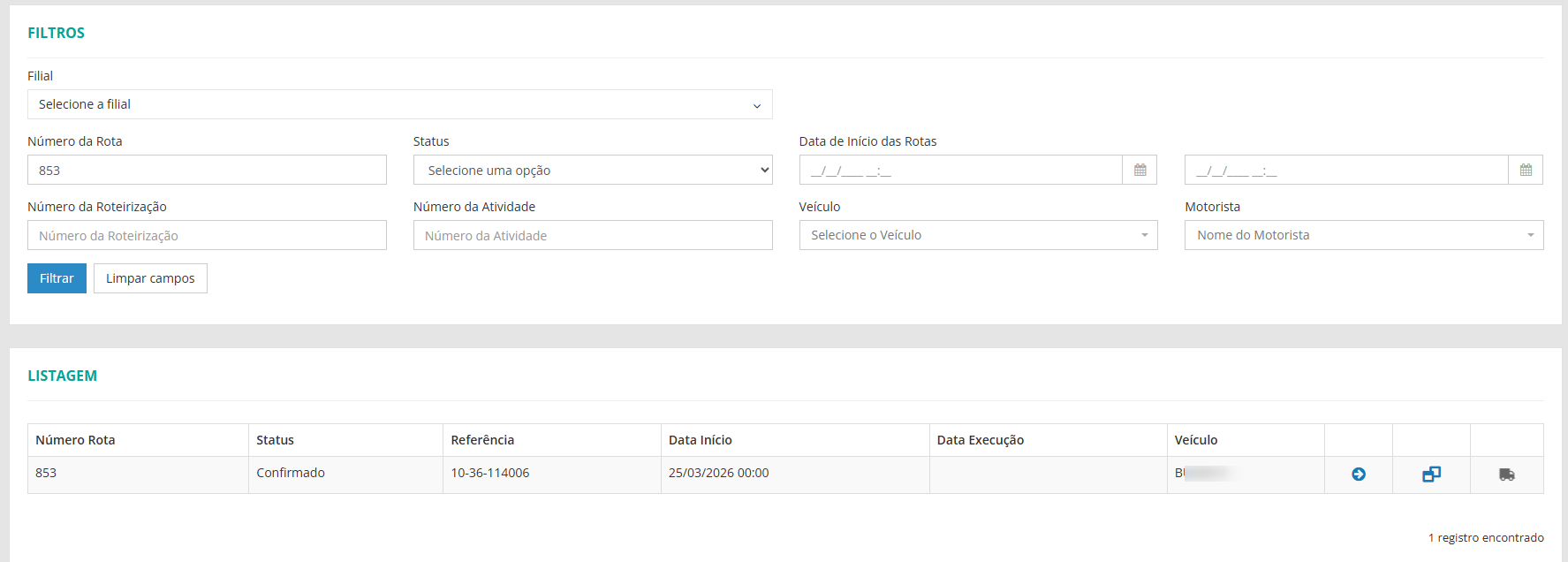Click the blue overlapping windows icon in row
Image resolution: width=1568 pixels, height=562 pixels.
point(1431,475)
